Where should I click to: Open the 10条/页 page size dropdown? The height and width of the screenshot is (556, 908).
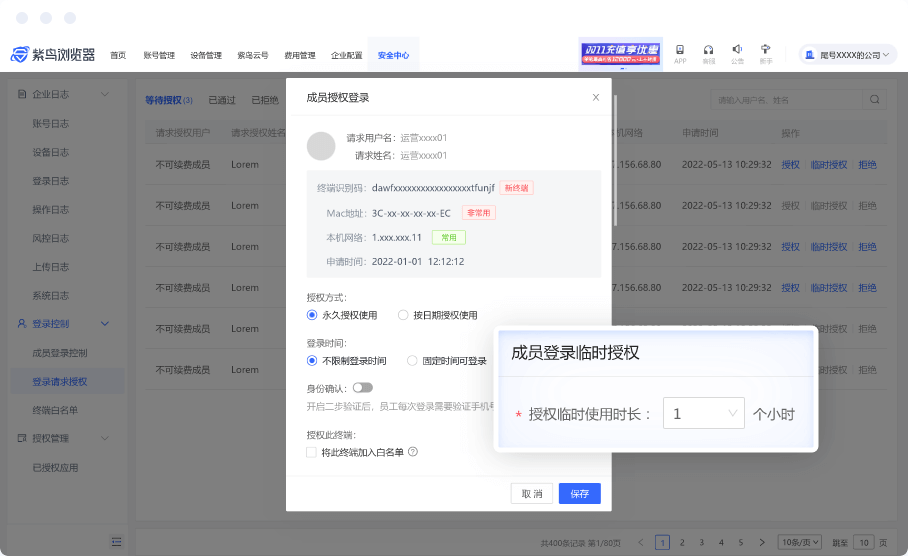tap(800, 543)
